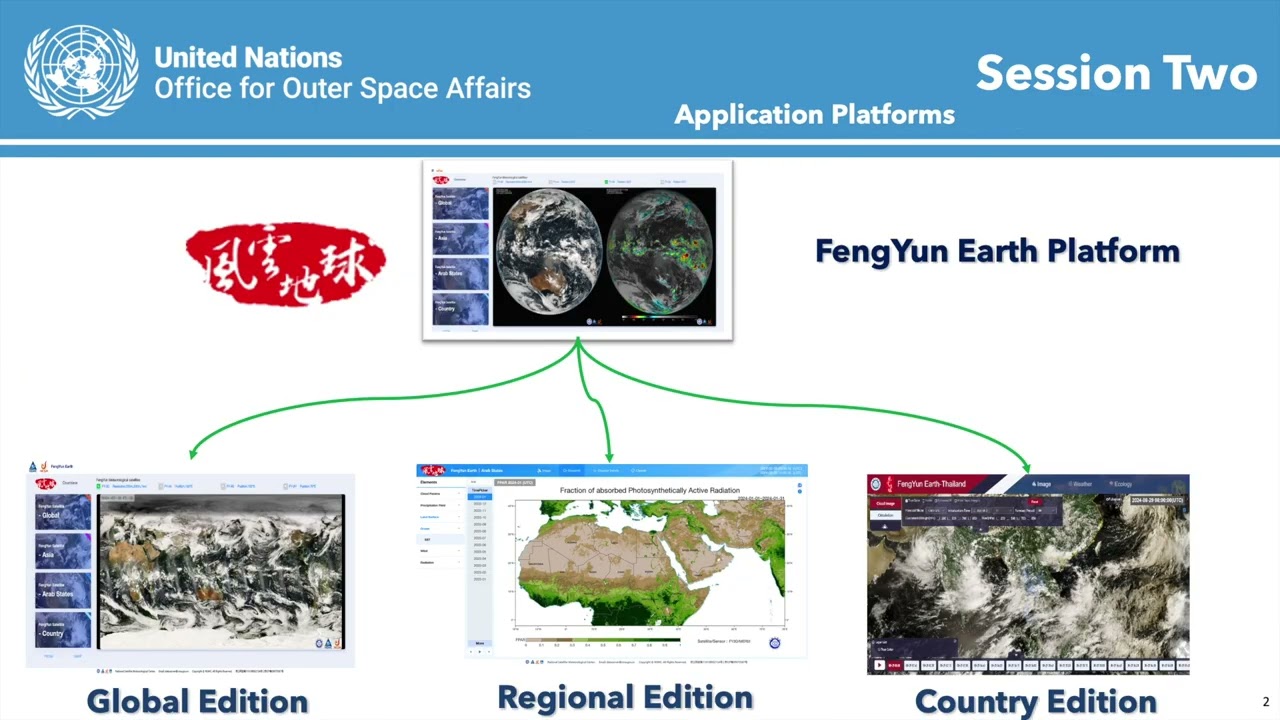This screenshot has width=1280, height=720.
Task: Click upper blue circle icon at map right
Action: point(799,485)
